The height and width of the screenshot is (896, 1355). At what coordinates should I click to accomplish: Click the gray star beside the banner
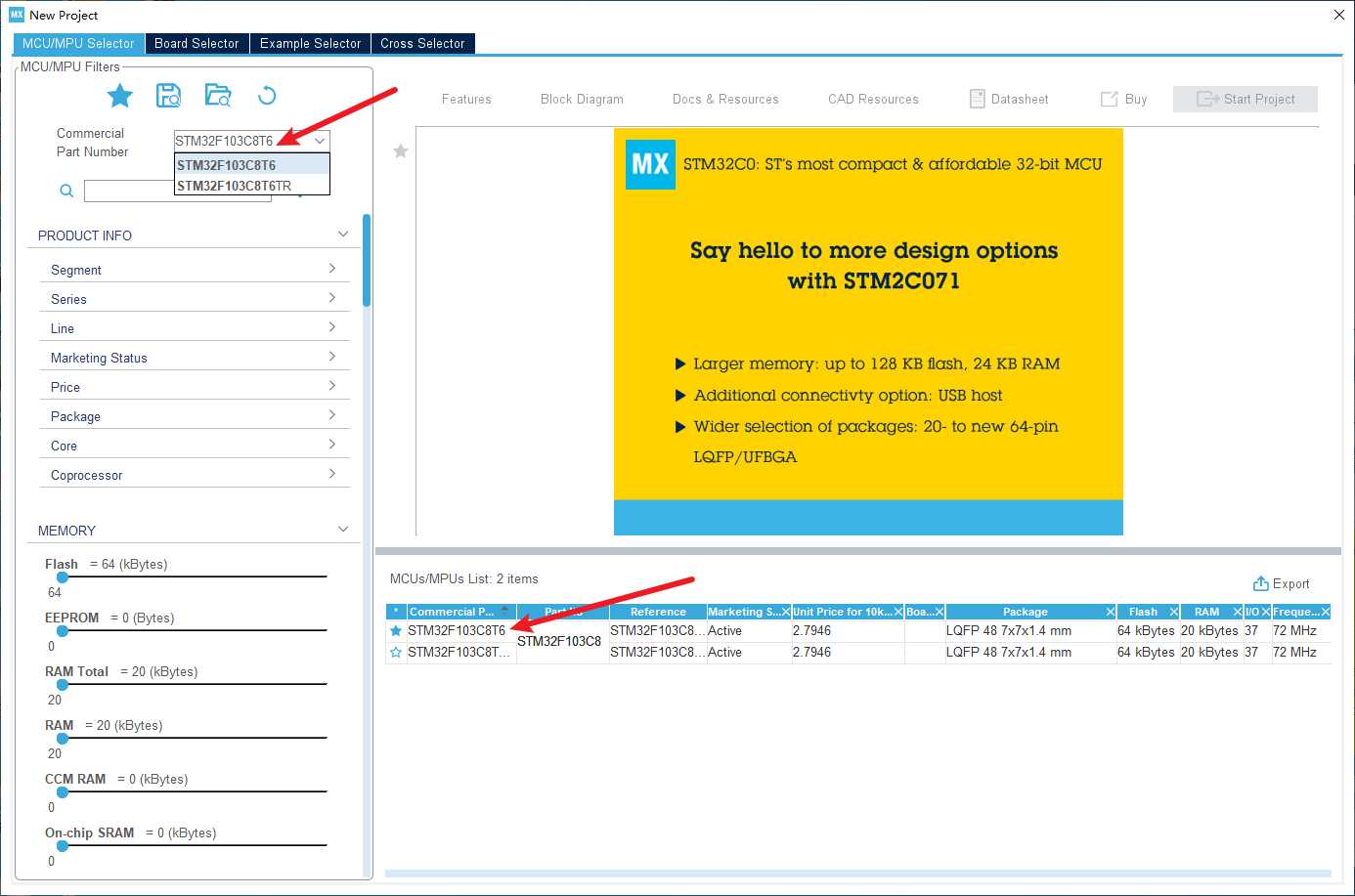401,151
